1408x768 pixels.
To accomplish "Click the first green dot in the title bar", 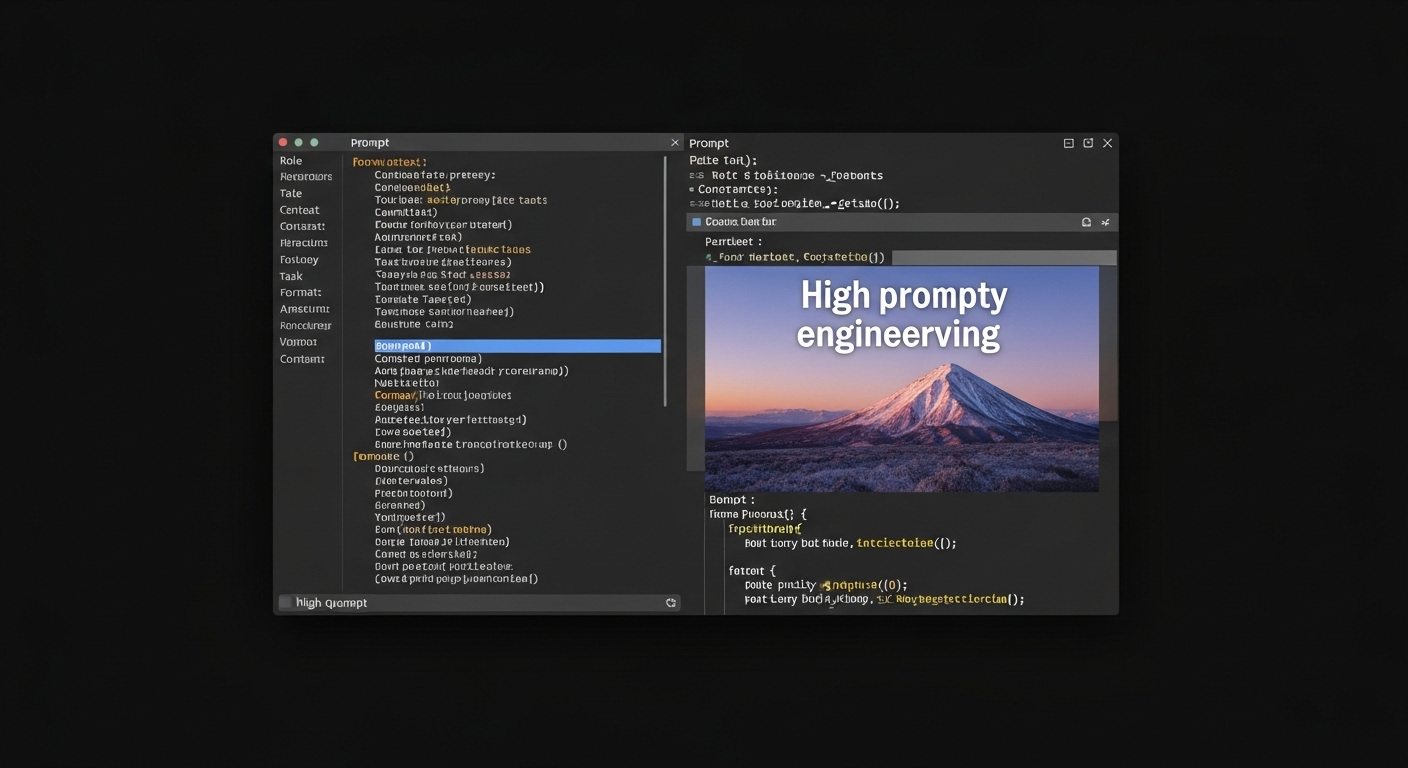I will pyautogui.click(x=298, y=143).
